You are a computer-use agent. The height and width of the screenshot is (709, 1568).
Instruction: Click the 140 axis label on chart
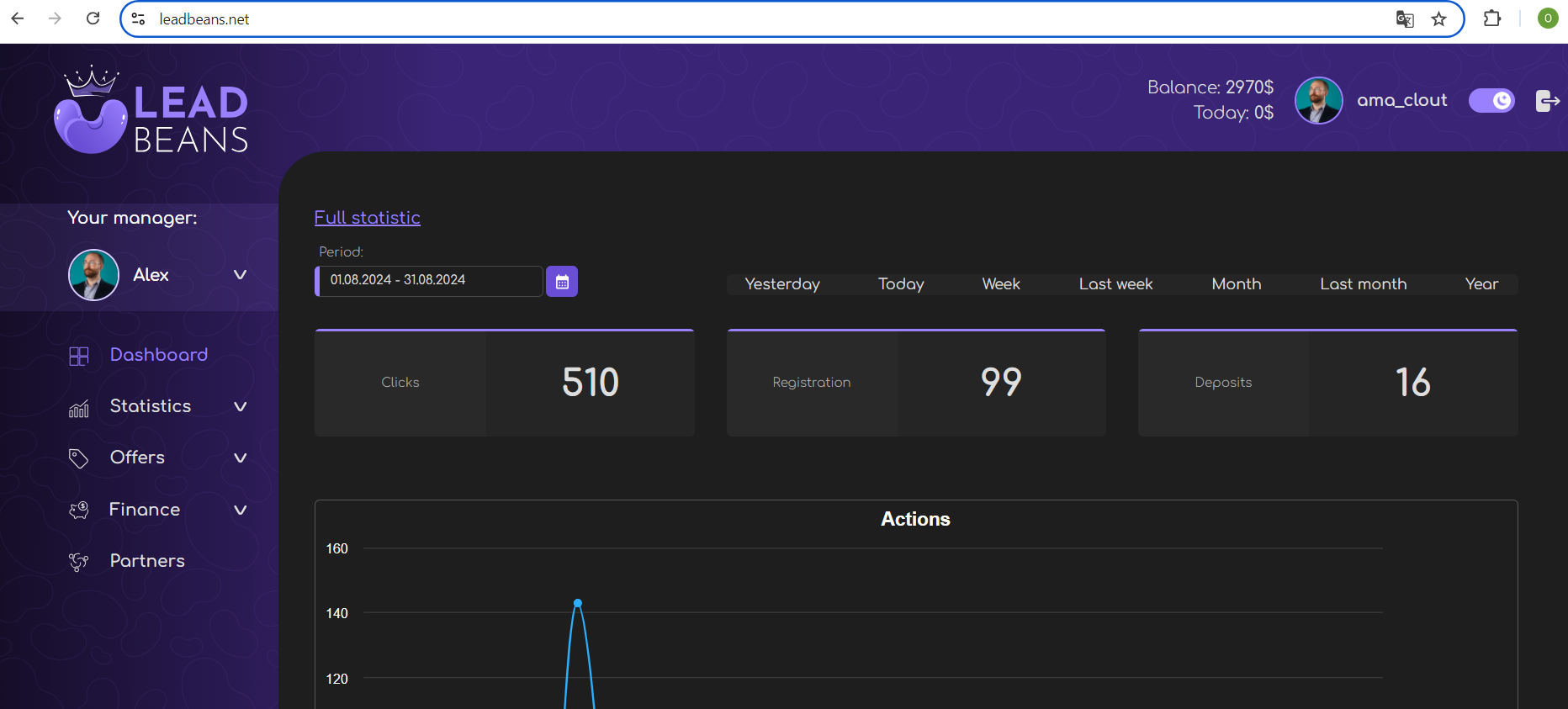[x=336, y=614]
